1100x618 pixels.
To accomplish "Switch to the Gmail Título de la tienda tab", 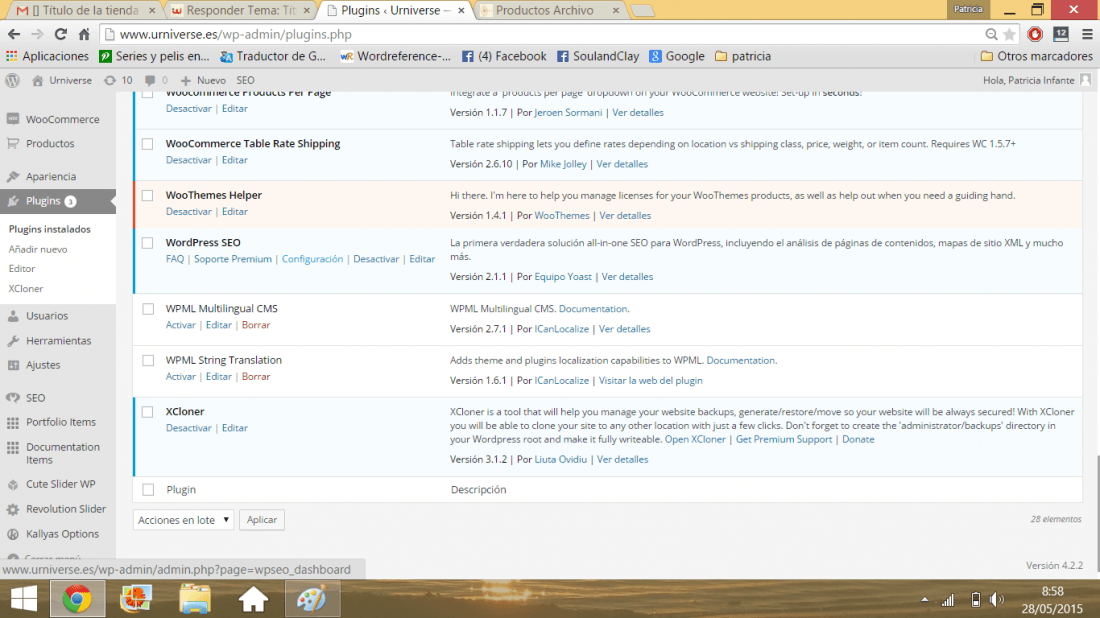I will click(x=86, y=11).
